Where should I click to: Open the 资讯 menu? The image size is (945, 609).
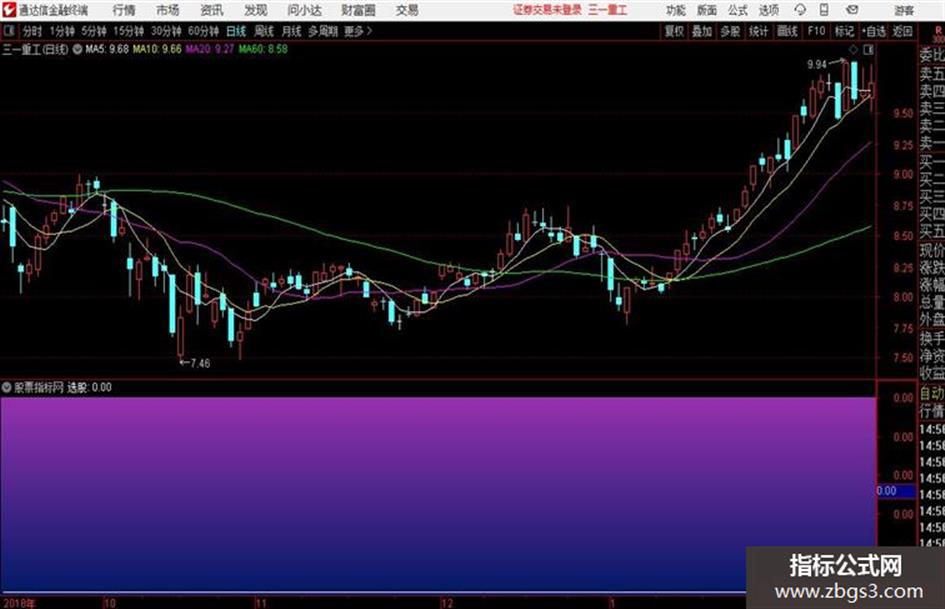click(212, 10)
